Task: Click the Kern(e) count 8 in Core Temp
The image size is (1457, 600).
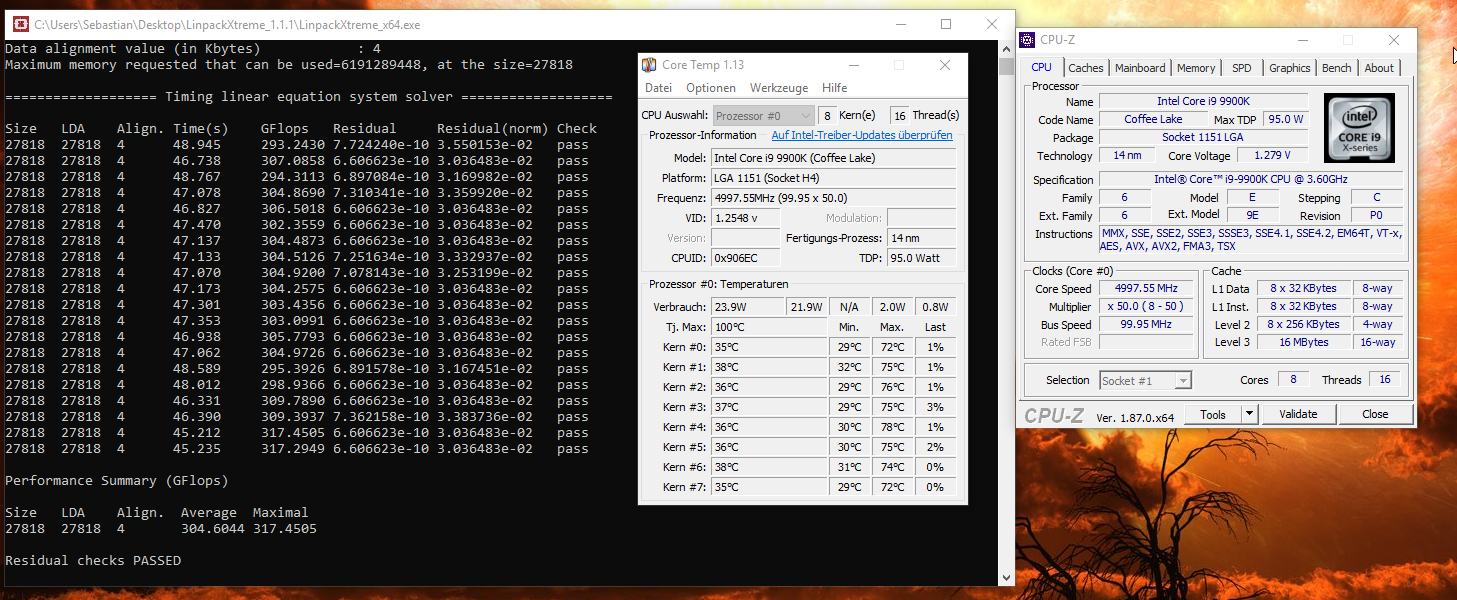Action: pyautogui.click(x=828, y=116)
